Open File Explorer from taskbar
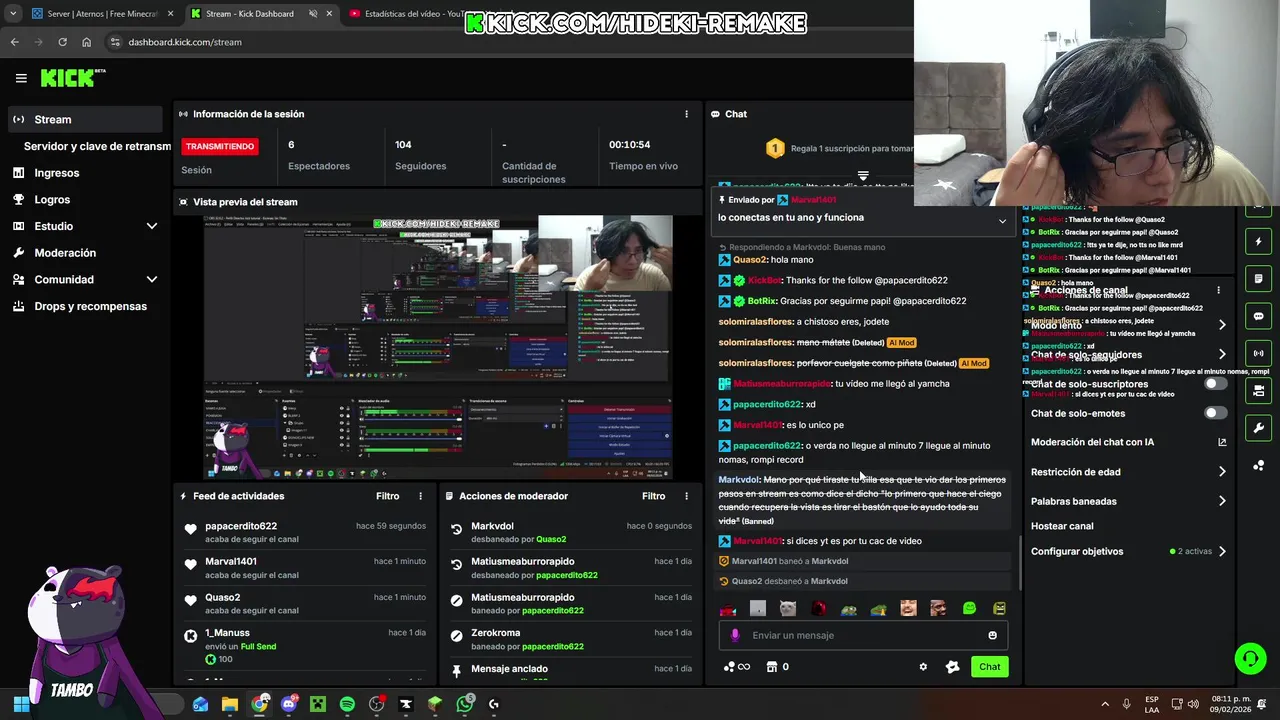Viewport: 1280px width, 720px height. tap(230, 704)
